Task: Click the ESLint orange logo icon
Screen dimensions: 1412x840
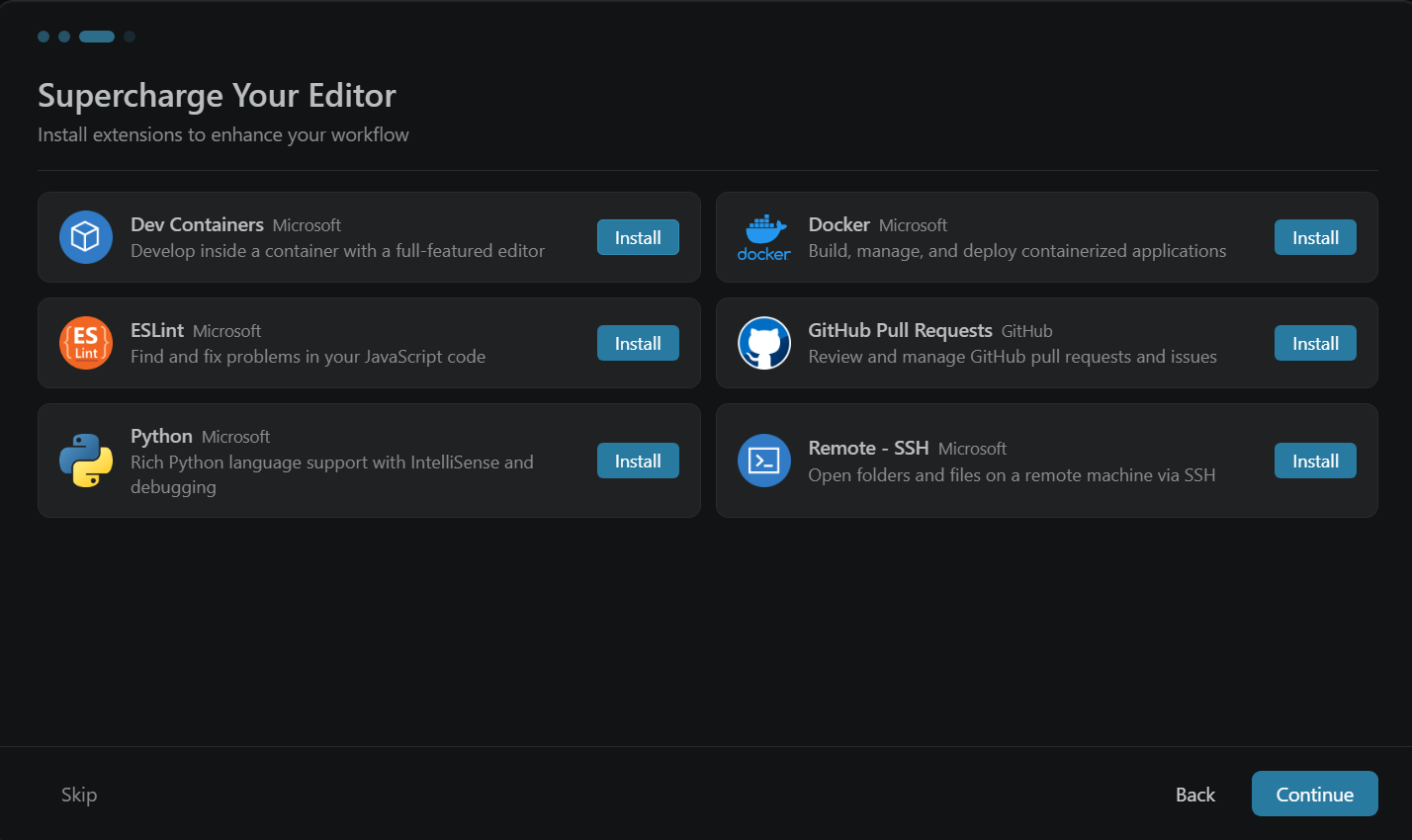Action: (85, 343)
